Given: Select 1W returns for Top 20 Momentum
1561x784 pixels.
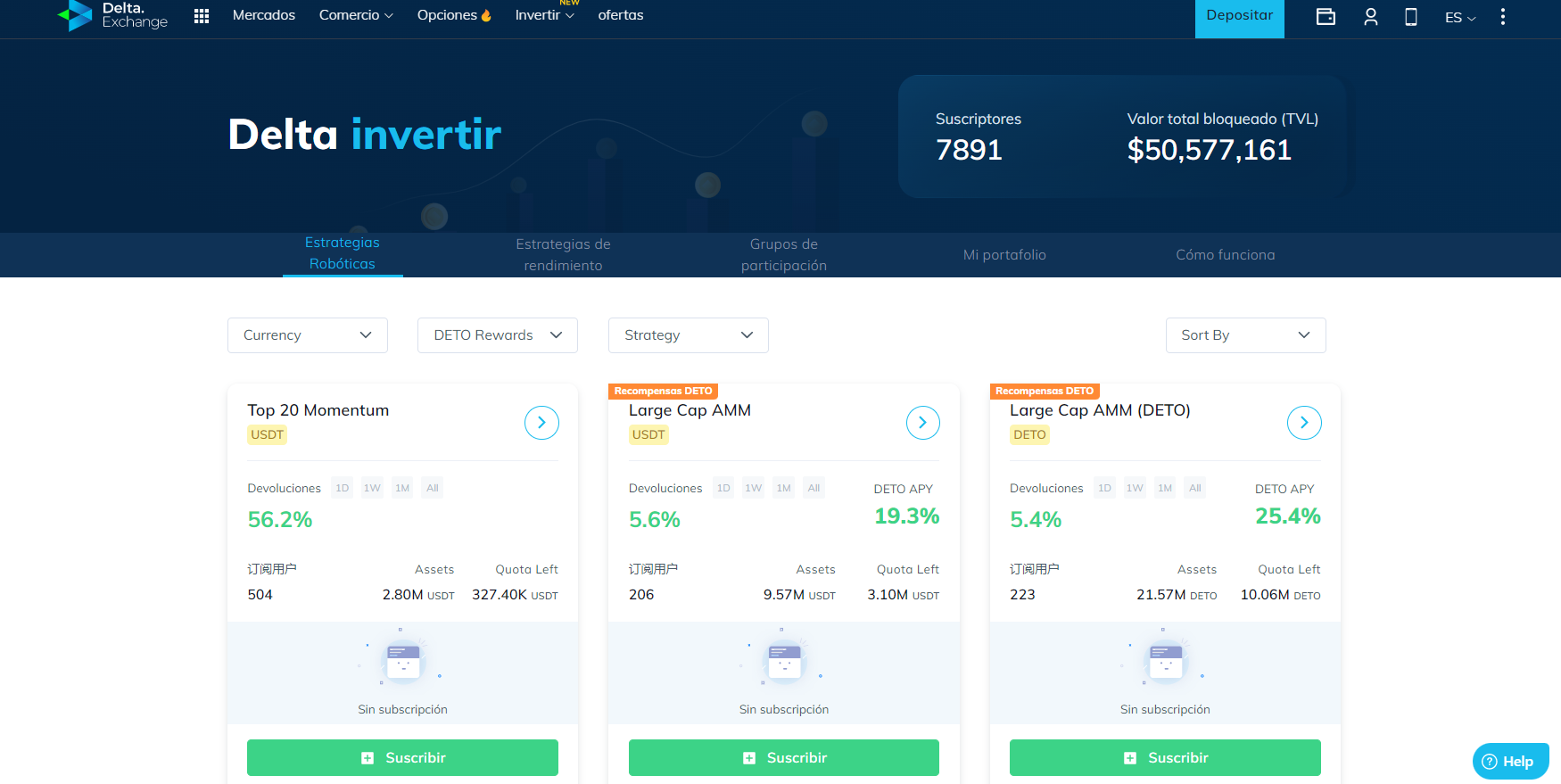Looking at the screenshot, I should 372,488.
